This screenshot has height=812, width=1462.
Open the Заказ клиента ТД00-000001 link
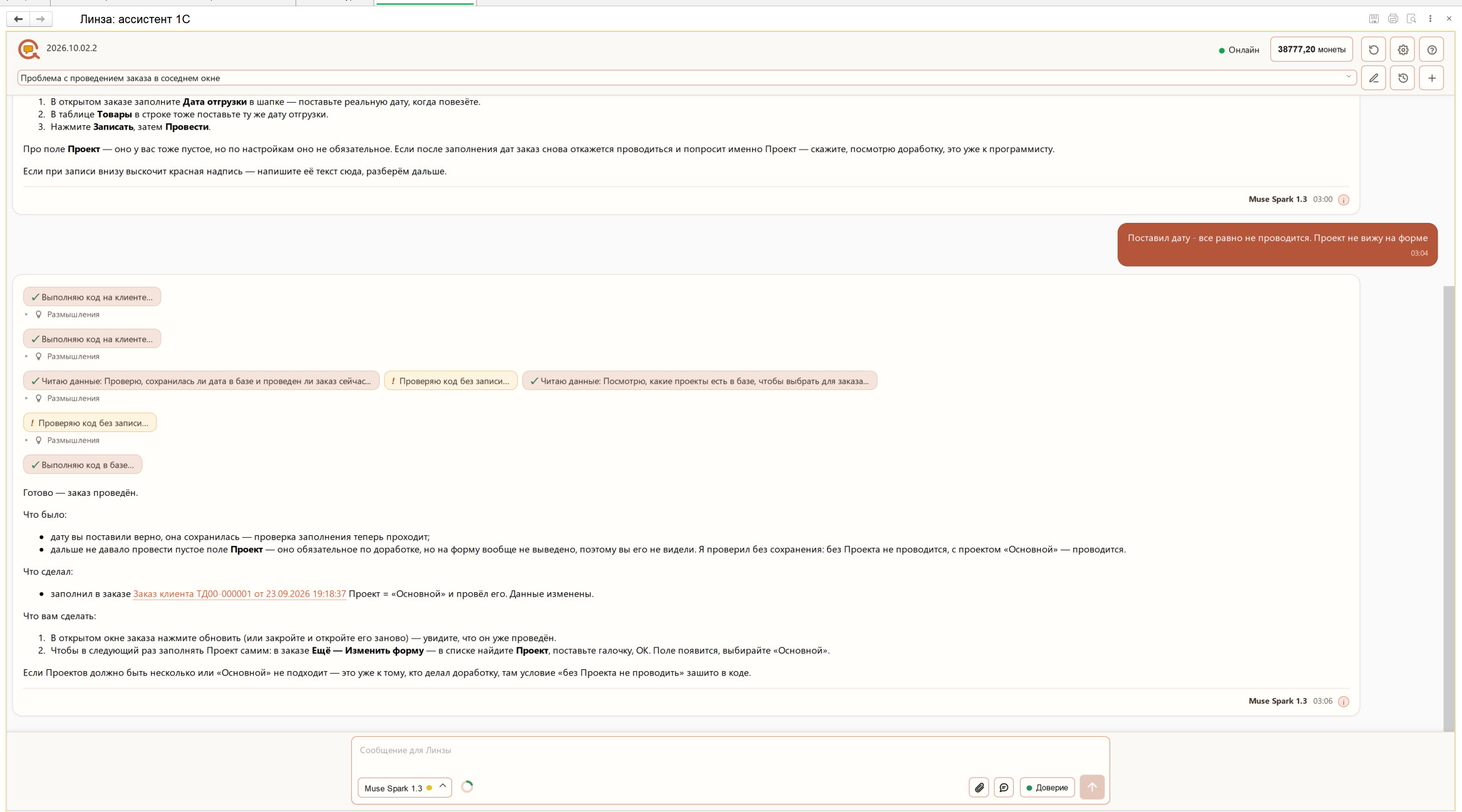pos(239,594)
